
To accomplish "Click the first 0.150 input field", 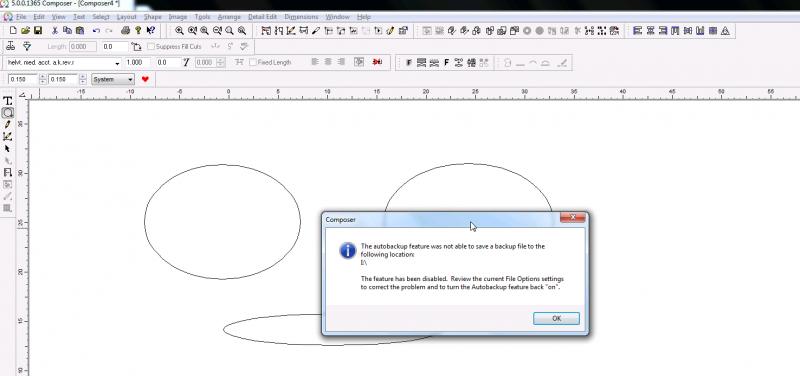I will point(23,79).
